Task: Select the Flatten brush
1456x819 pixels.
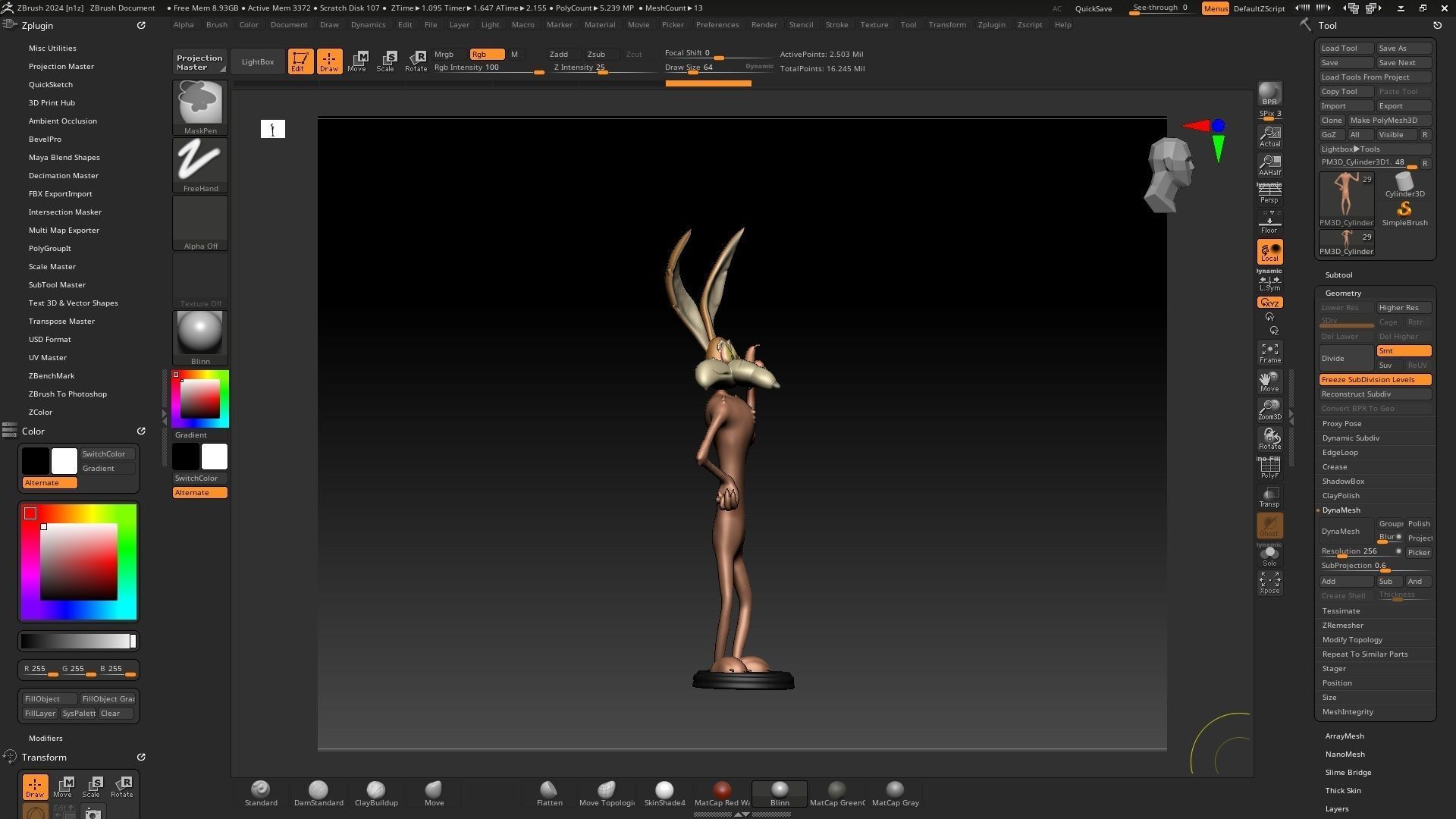Action: (549, 793)
